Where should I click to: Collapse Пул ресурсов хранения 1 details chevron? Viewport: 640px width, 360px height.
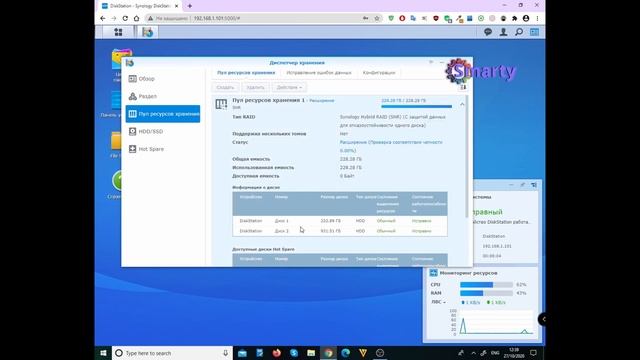pyautogui.click(x=462, y=104)
